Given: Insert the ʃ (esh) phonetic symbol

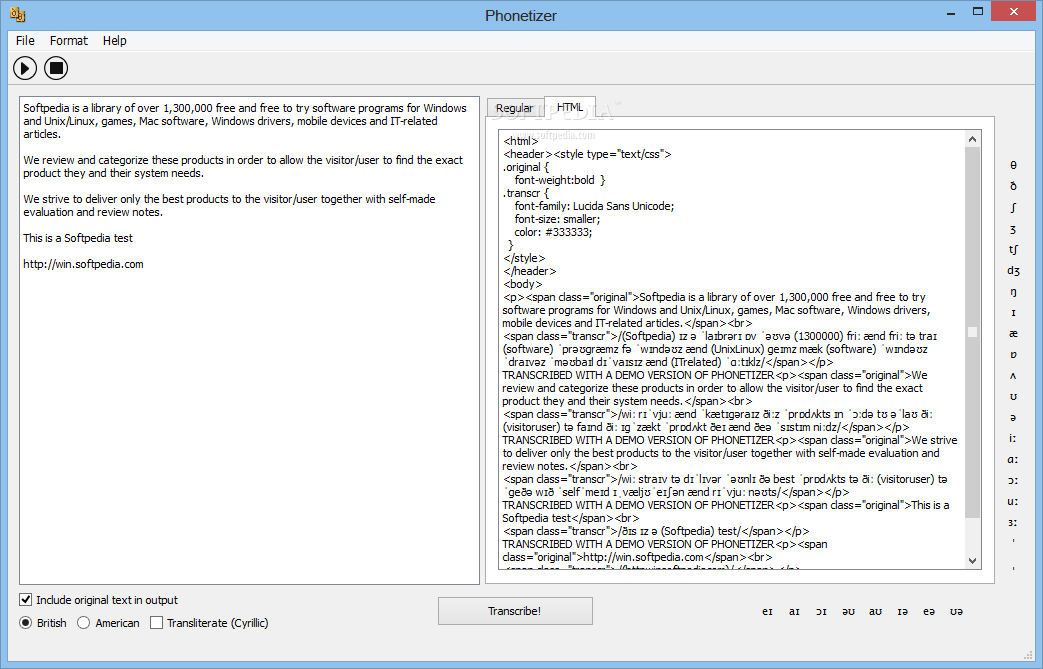Looking at the screenshot, I should coord(1013,207).
